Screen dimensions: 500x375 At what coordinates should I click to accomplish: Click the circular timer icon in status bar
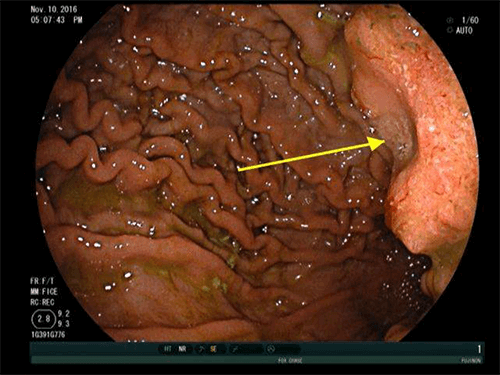pos(271,349)
